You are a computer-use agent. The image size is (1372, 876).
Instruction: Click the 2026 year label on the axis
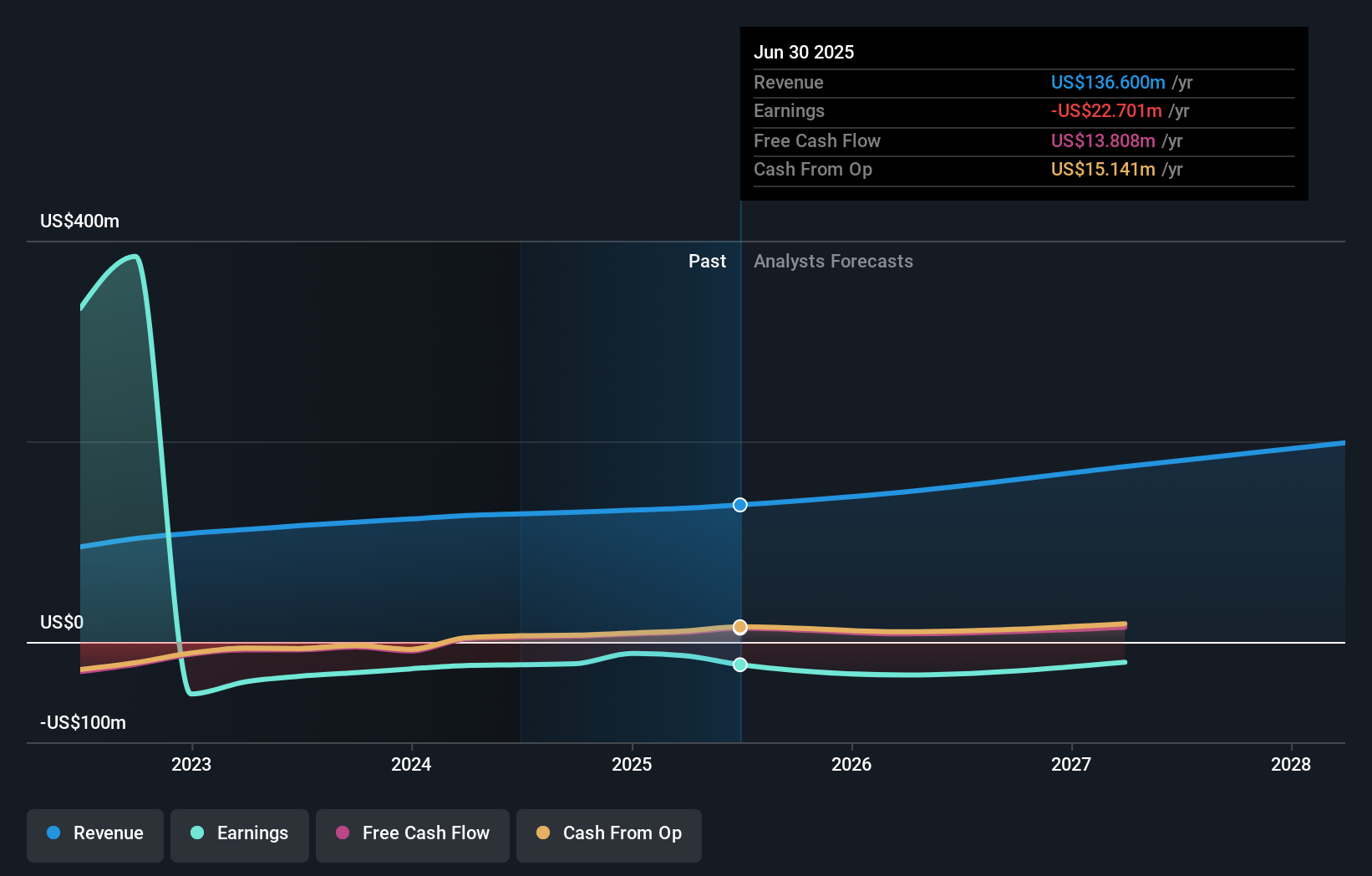point(851,764)
